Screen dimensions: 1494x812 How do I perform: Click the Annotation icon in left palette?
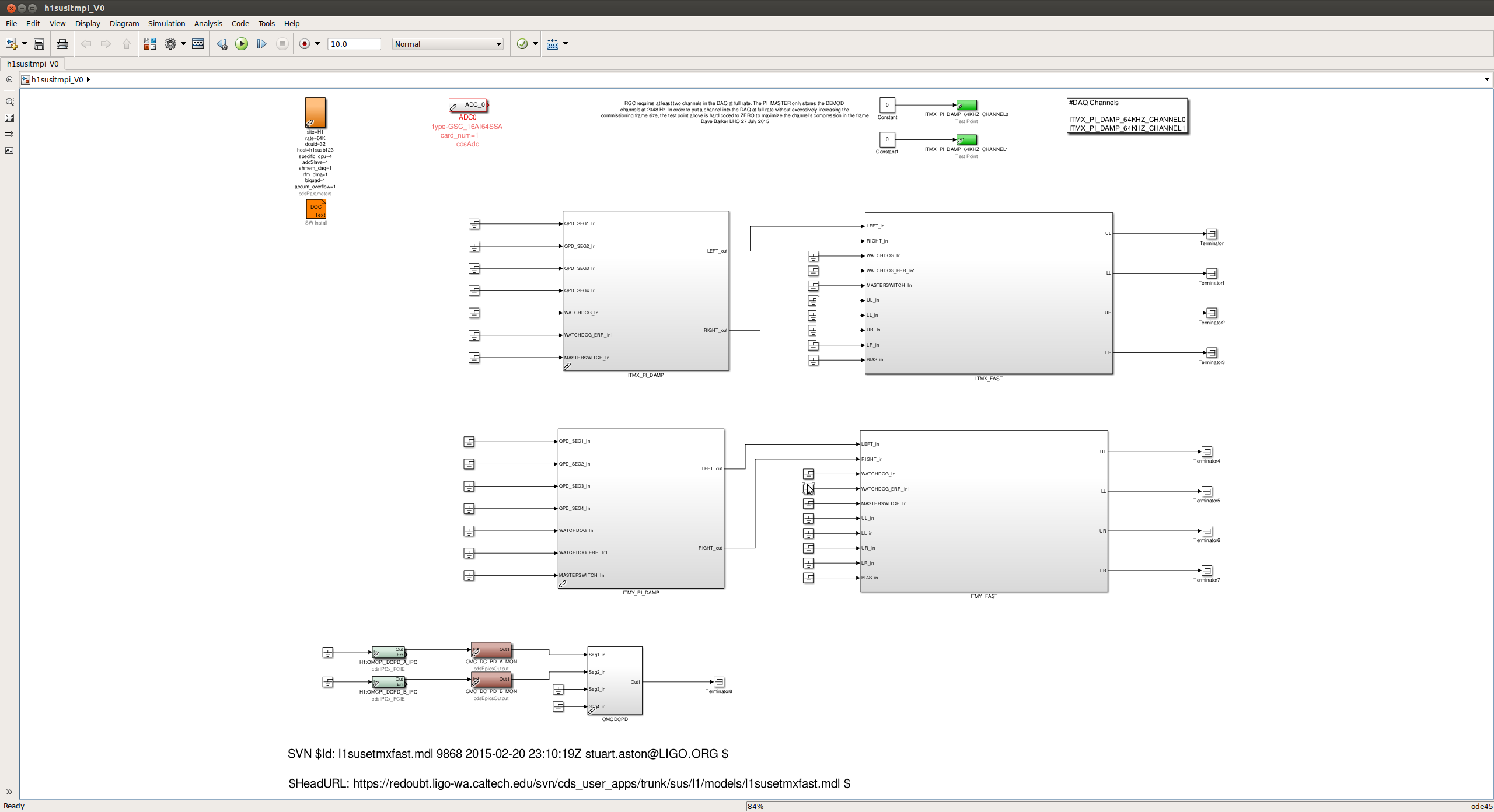click(9, 150)
